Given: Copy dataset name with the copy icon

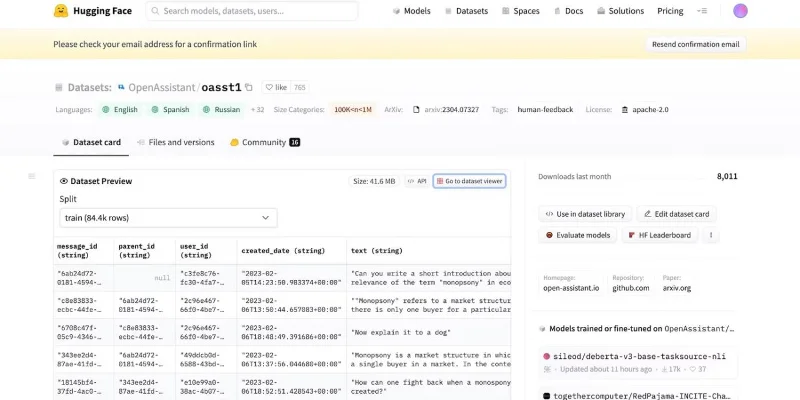Looking at the screenshot, I should (248, 87).
